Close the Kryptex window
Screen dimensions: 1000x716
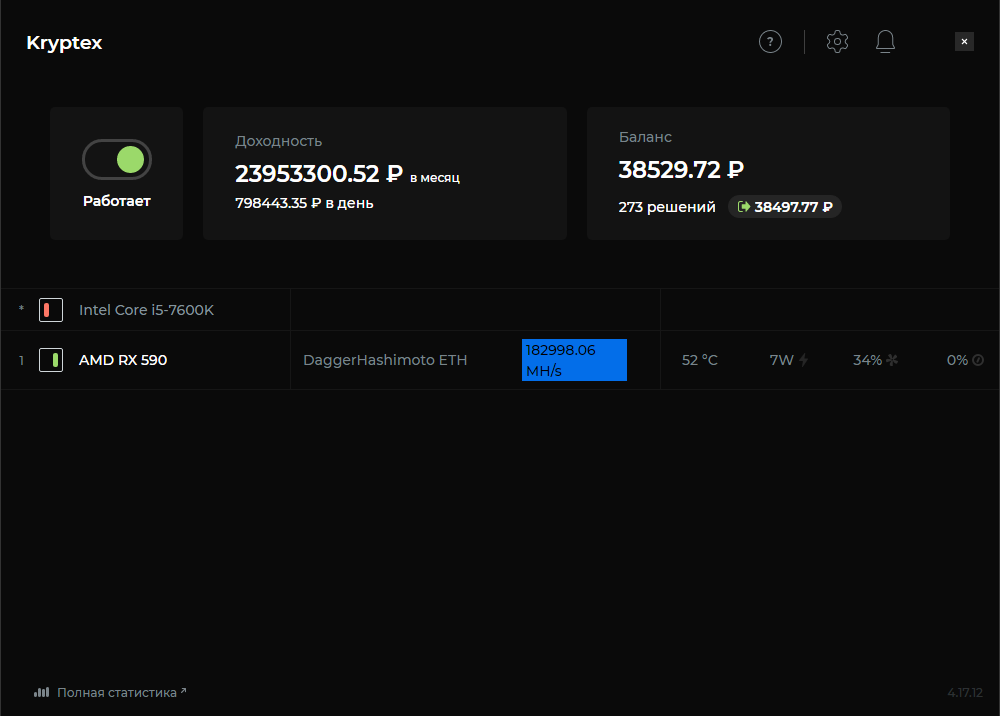pos(964,41)
